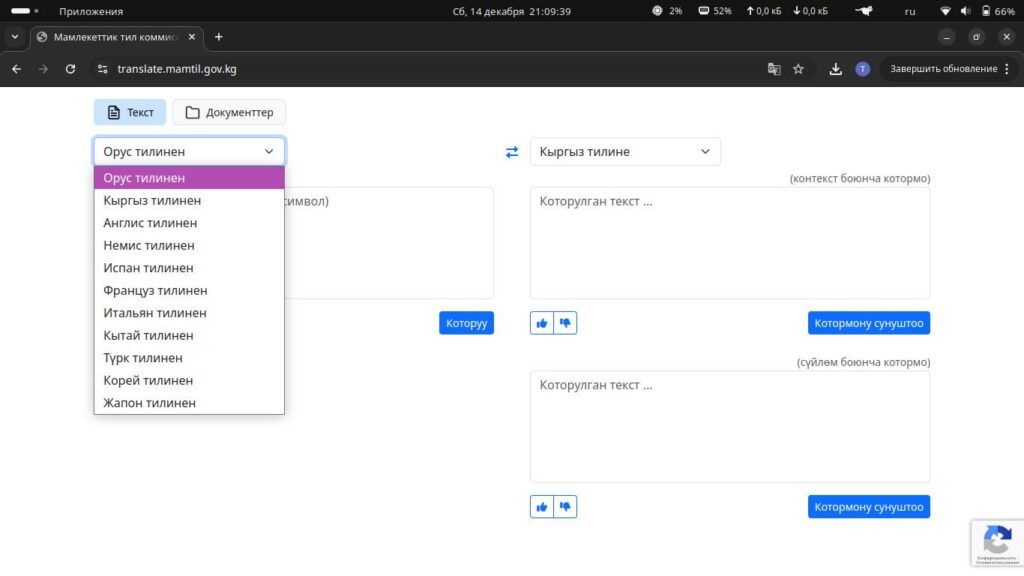Open the Приложения menu
Viewport: 1024px width, 576px height.
pyautogui.click(x=91, y=11)
